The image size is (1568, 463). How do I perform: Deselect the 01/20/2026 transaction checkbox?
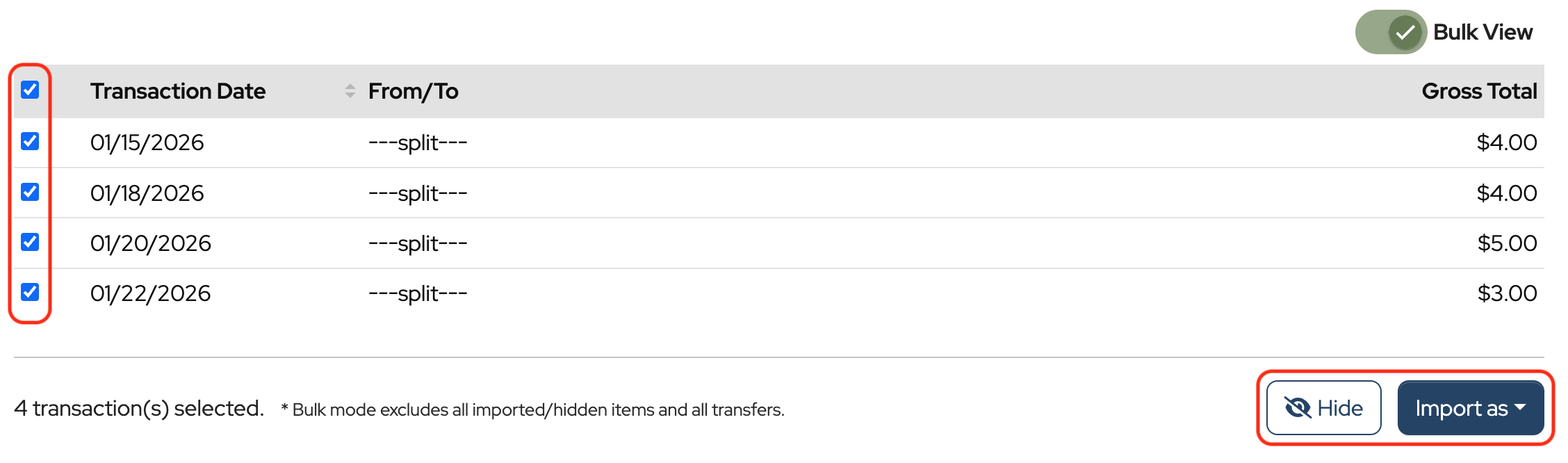click(x=30, y=242)
